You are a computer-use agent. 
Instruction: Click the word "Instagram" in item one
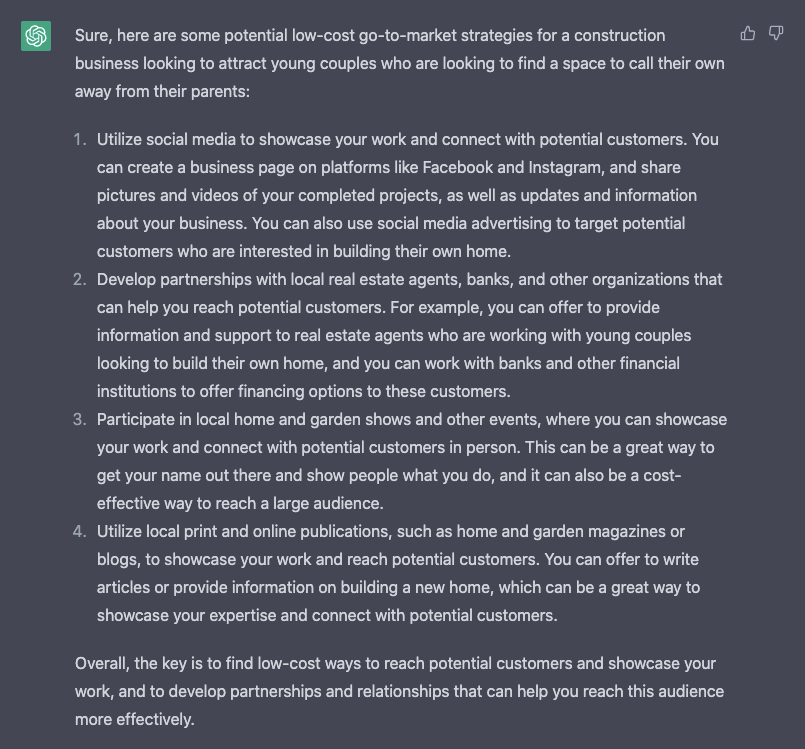click(566, 167)
